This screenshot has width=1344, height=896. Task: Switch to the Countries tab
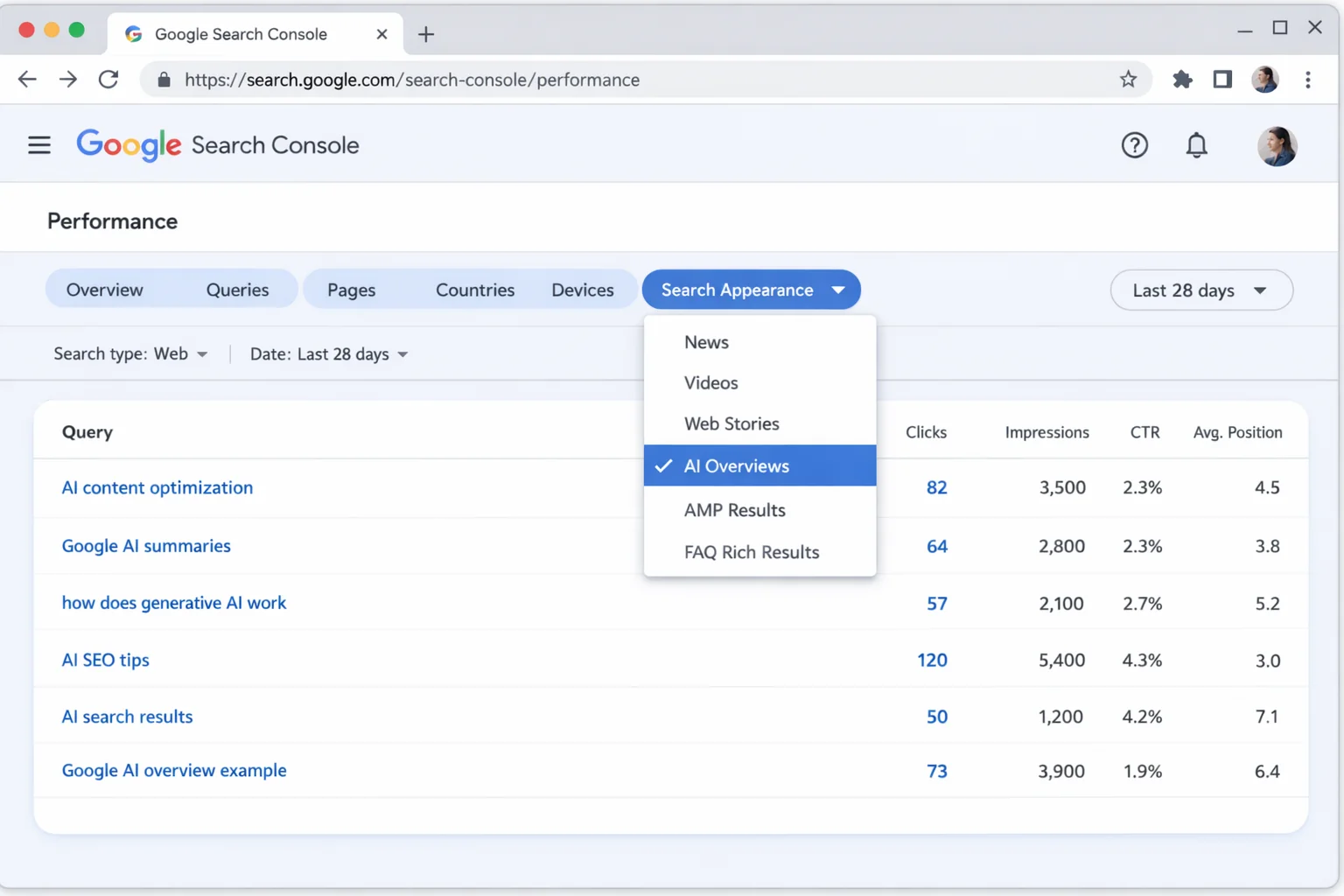click(x=474, y=289)
